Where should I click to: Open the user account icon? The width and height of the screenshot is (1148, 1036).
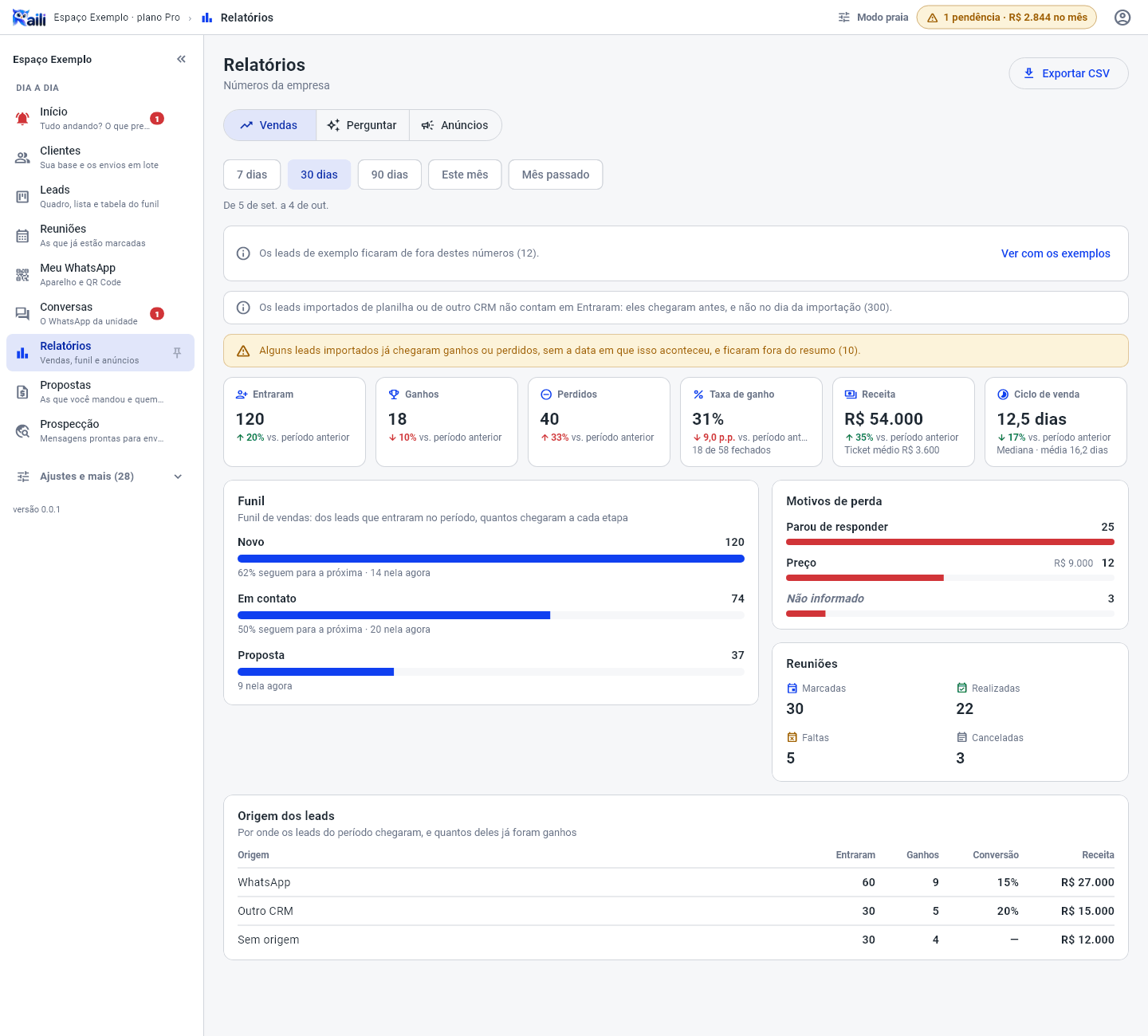pyautogui.click(x=1122, y=18)
